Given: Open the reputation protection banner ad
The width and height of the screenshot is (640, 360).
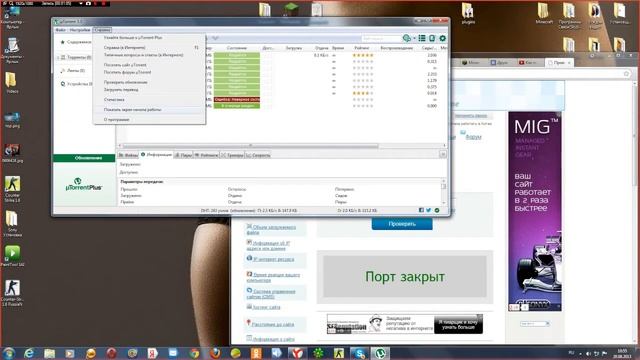Looking at the screenshot, I should point(404,324).
